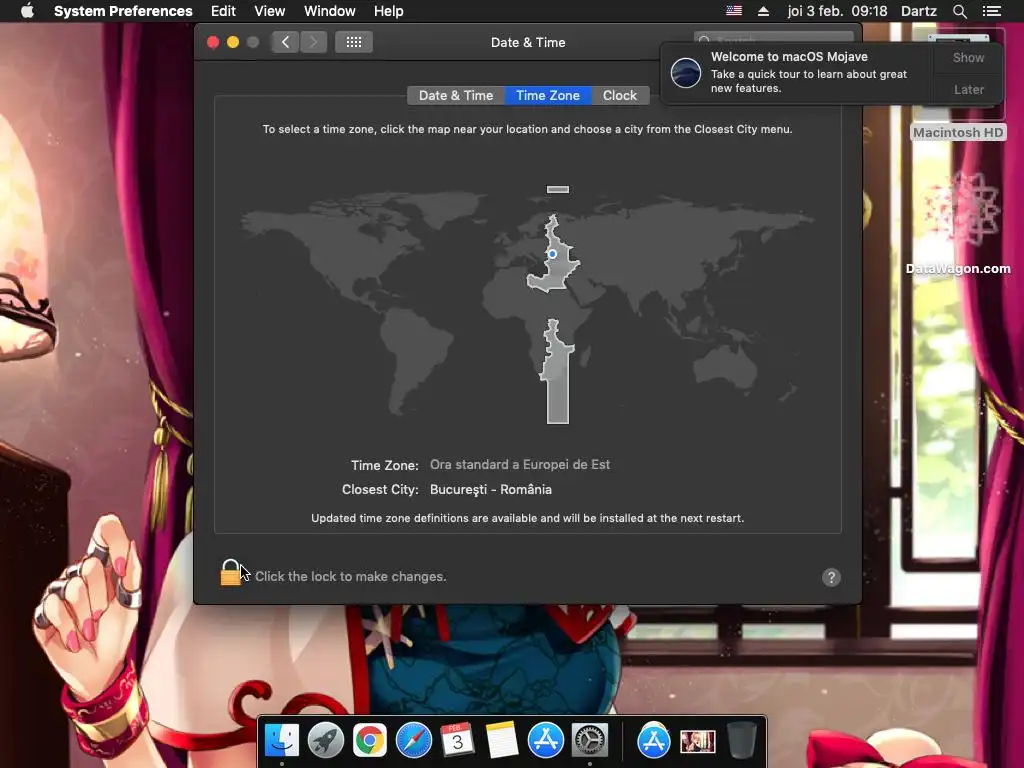Screen dimensions: 1024x768
Task: Click the Welcome to macOS Mojave title
Action: click(x=789, y=57)
